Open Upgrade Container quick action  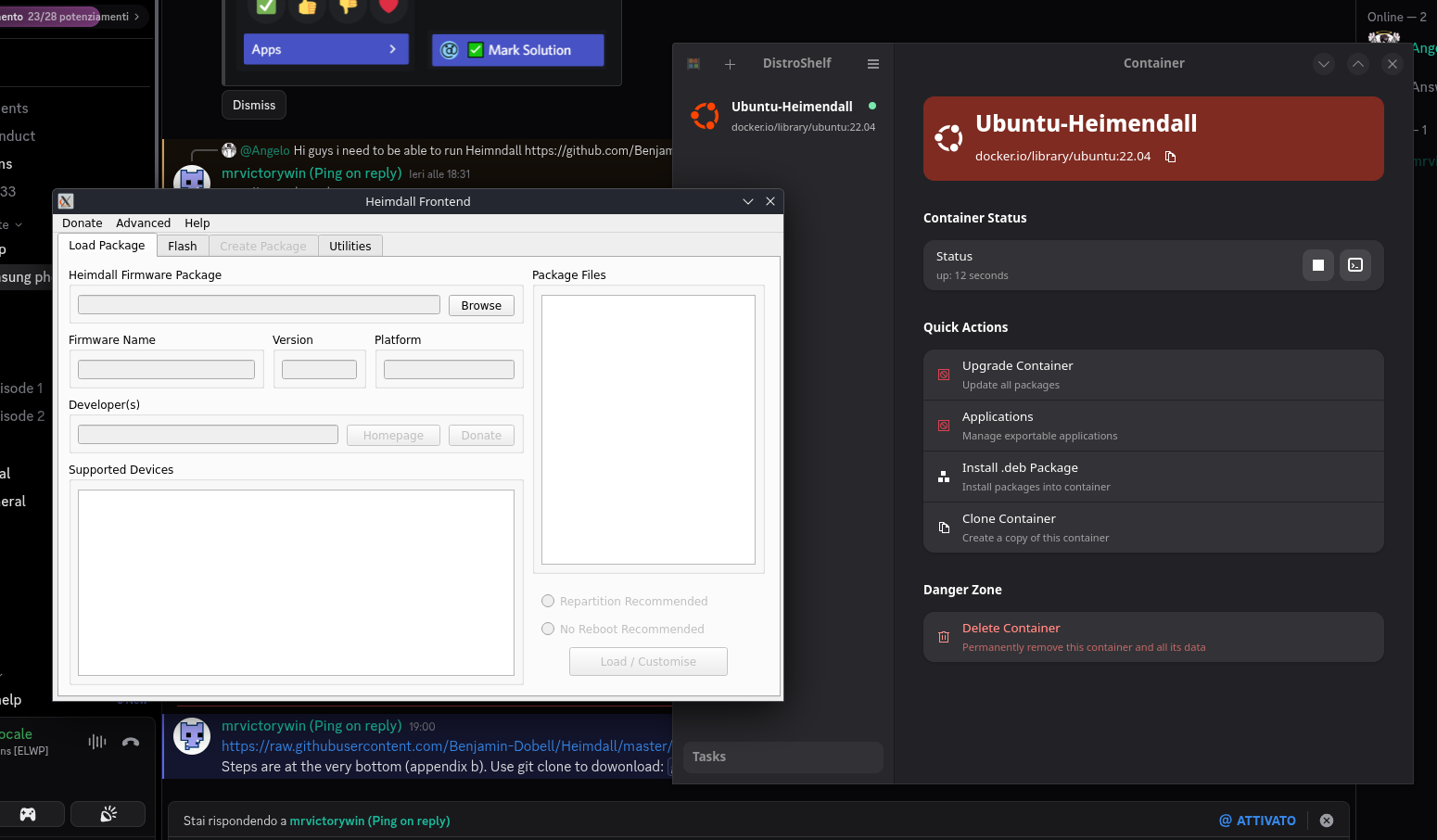(x=1153, y=375)
